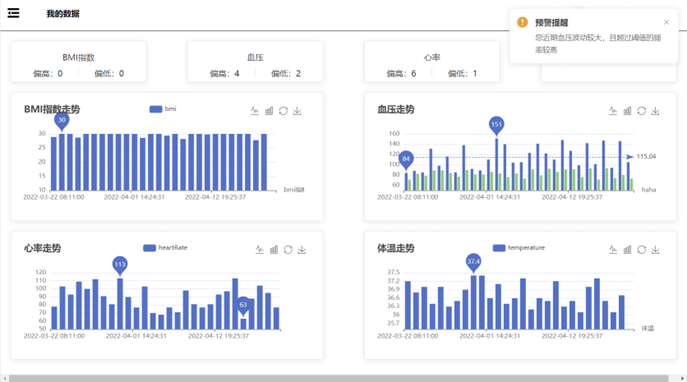687x382 pixels.
Task: Click the 体温走势 chart title
Action: (x=396, y=248)
